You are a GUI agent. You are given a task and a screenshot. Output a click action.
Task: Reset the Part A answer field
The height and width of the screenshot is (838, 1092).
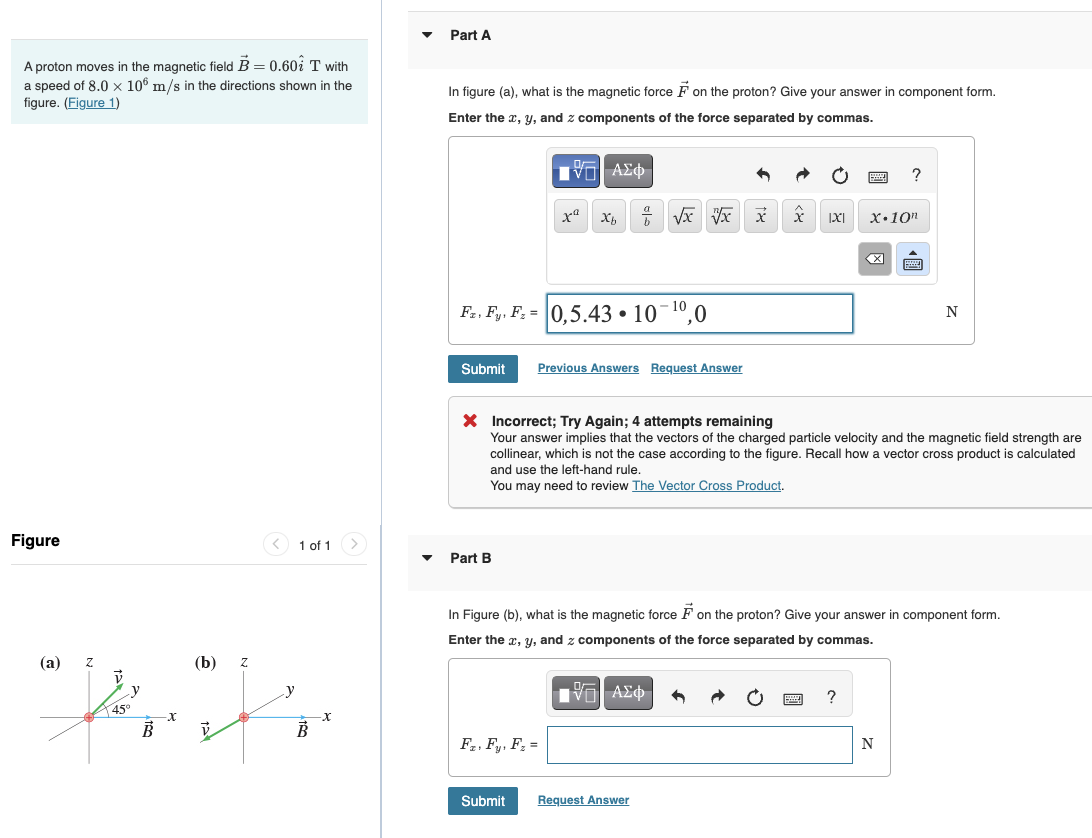pyautogui.click(x=839, y=175)
